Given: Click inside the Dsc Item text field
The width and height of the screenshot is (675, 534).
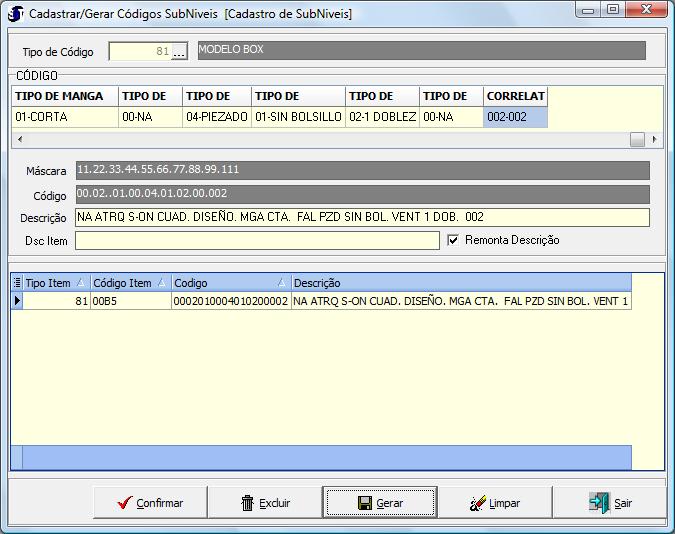Looking at the screenshot, I should pos(257,241).
